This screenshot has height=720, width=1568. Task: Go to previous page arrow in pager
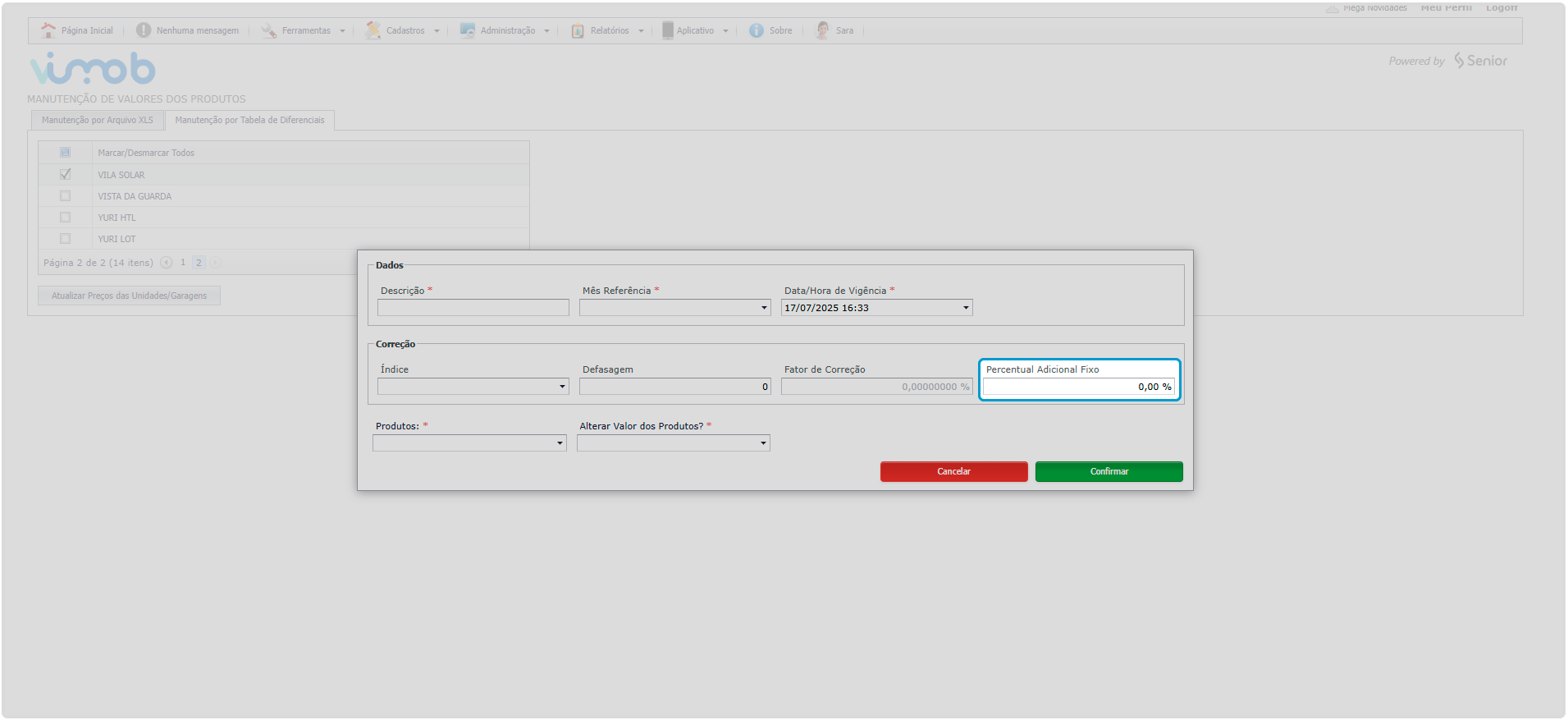coord(166,263)
